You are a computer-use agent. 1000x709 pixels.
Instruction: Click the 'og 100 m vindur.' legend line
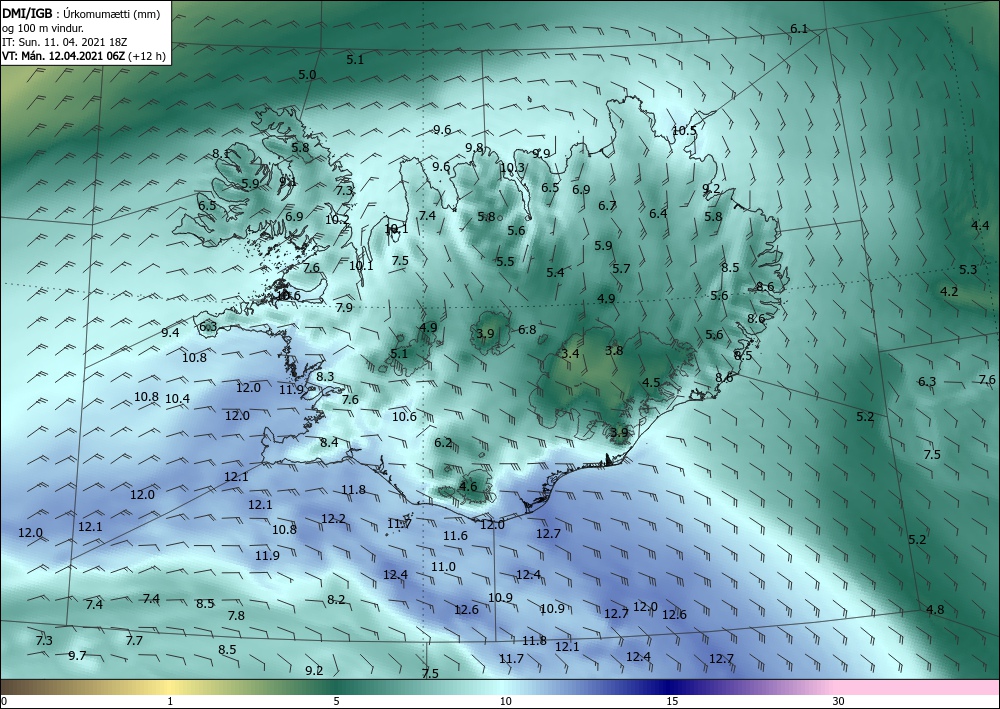click(43, 28)
